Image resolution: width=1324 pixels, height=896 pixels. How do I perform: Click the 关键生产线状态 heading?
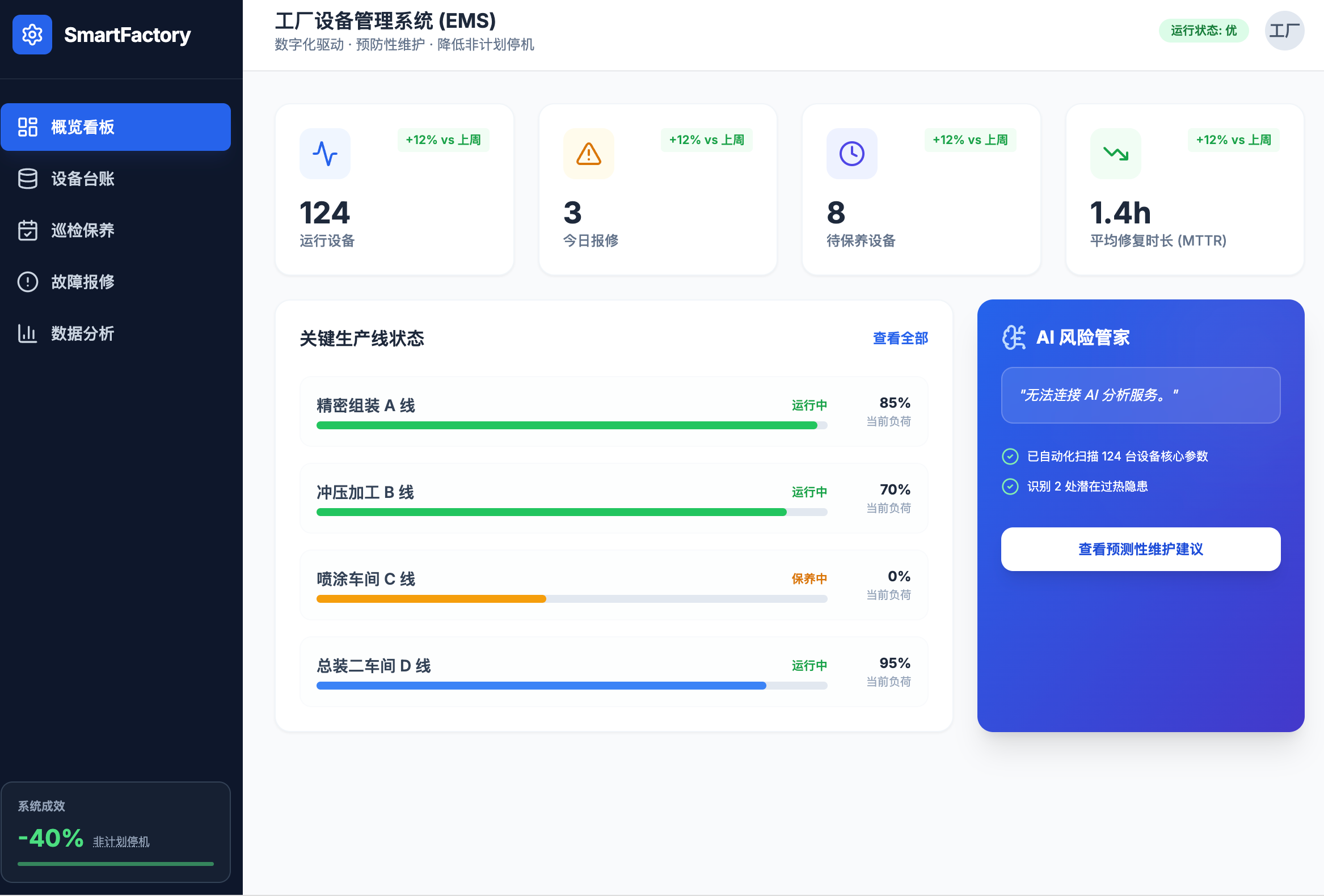point(362,339)
